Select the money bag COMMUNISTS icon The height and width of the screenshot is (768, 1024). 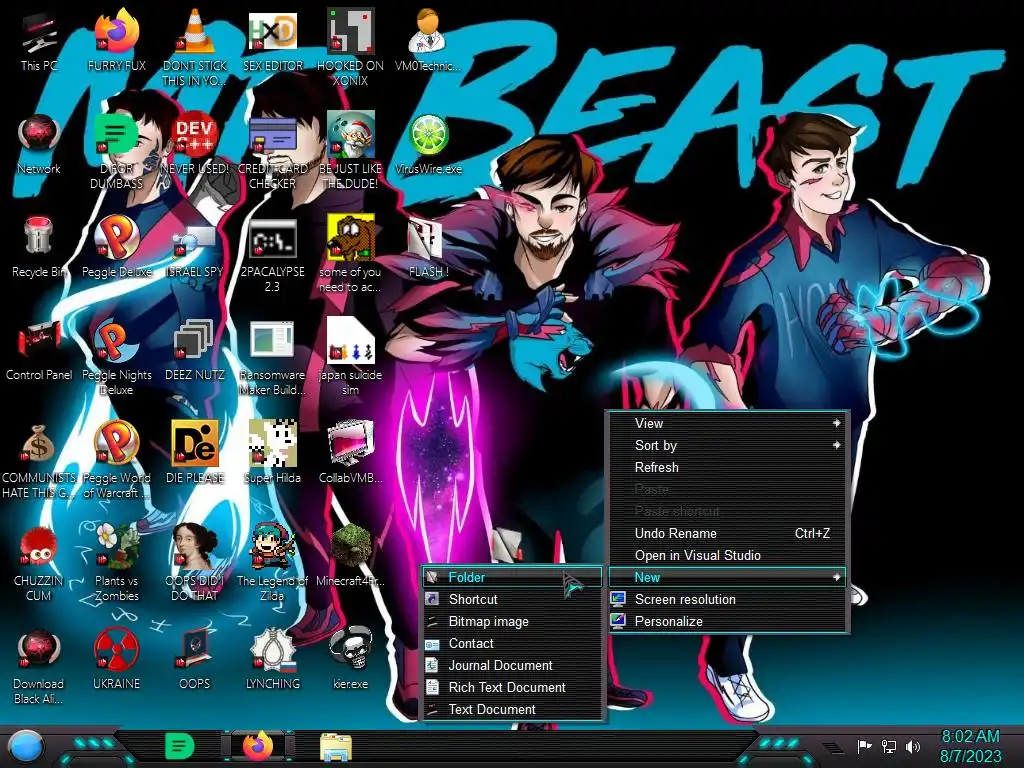pos(39,460)
